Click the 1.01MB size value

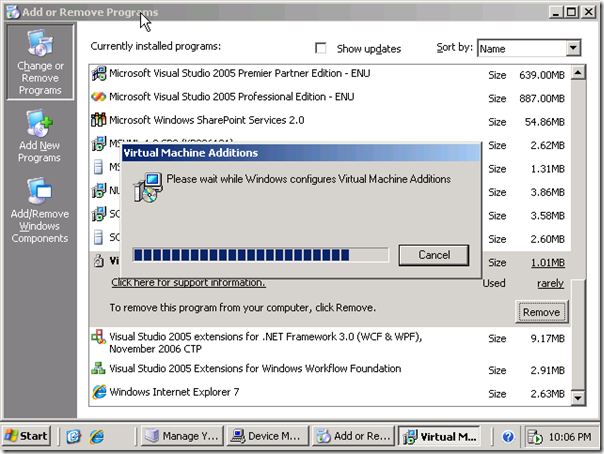pos(548,263)
